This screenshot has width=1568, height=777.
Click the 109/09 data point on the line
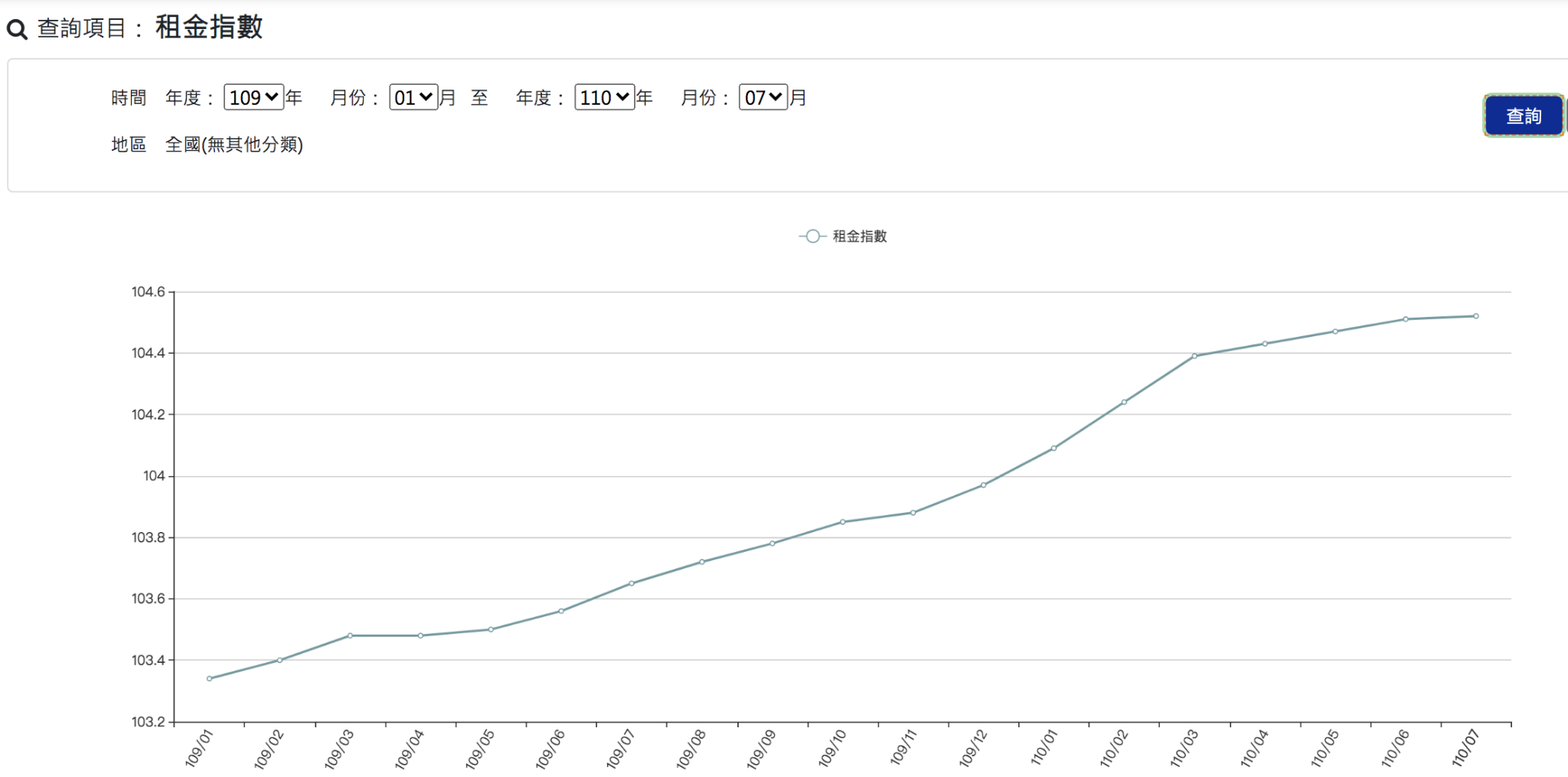pyautogui.click(x=773, y=544)
